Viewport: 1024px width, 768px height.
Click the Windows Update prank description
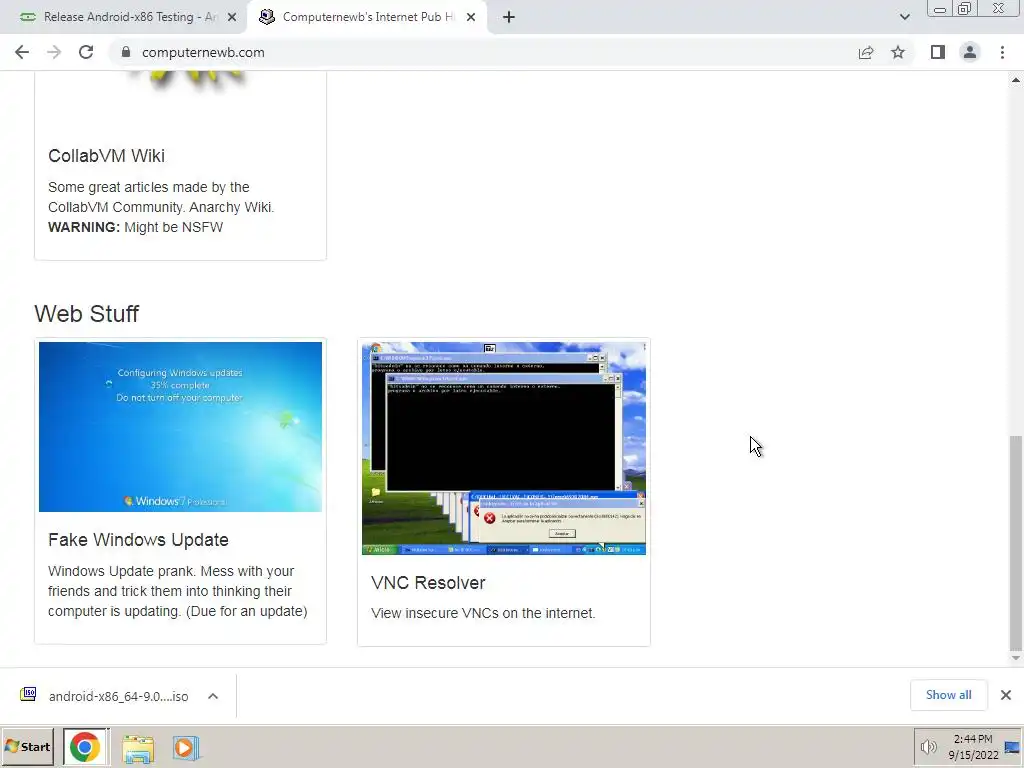point(178,591)
